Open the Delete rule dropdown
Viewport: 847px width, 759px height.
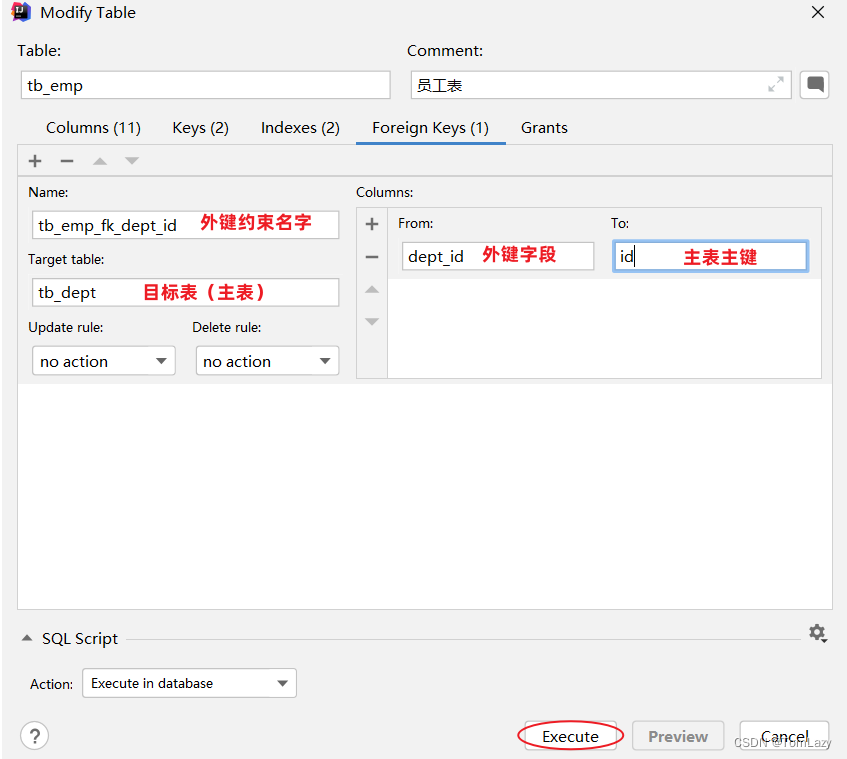[x=267, y=361]
